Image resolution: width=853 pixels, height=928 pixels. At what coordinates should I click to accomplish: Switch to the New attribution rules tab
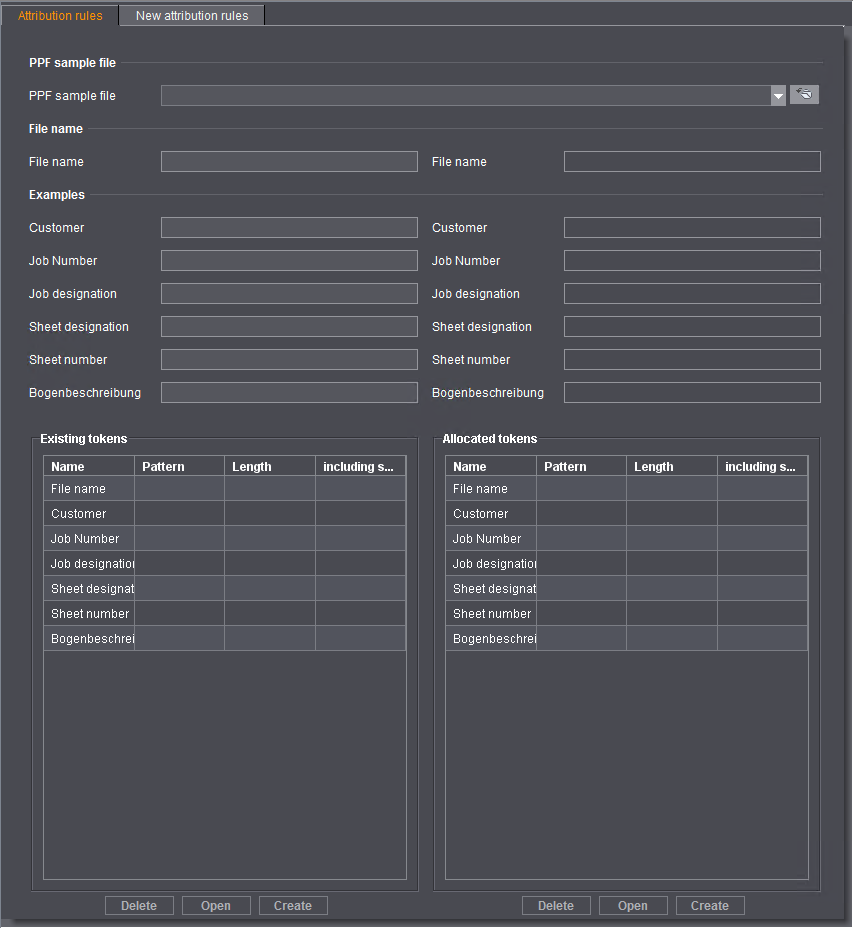191,15
